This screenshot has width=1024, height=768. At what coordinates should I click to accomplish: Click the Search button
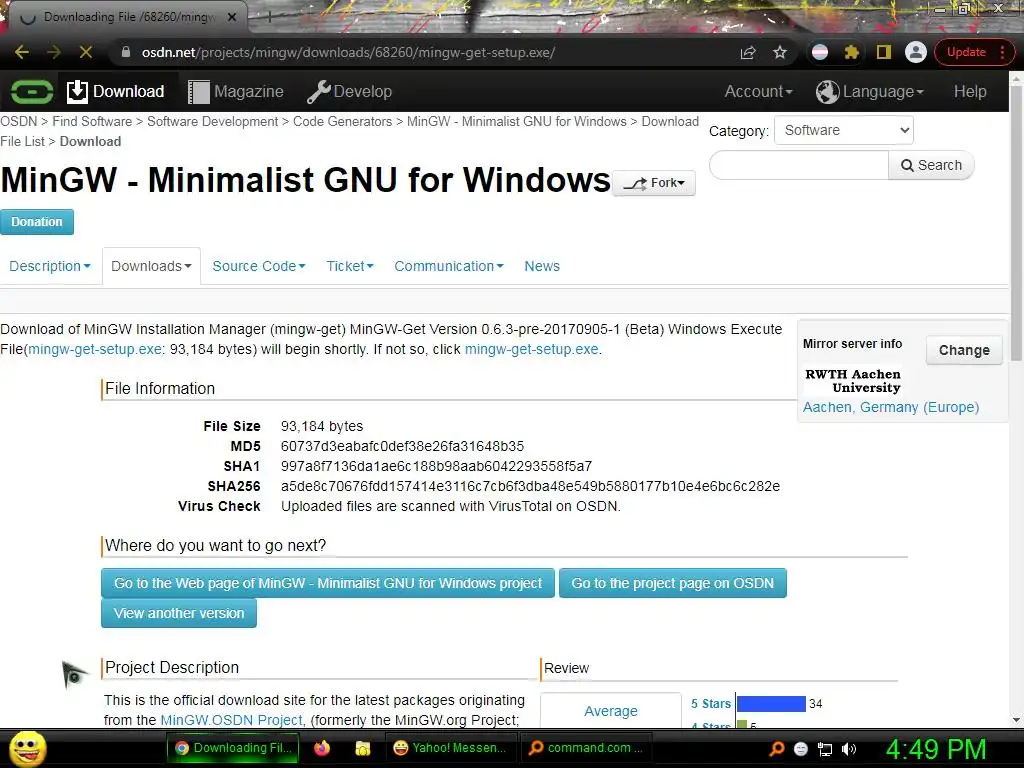[x=931, y=165]
